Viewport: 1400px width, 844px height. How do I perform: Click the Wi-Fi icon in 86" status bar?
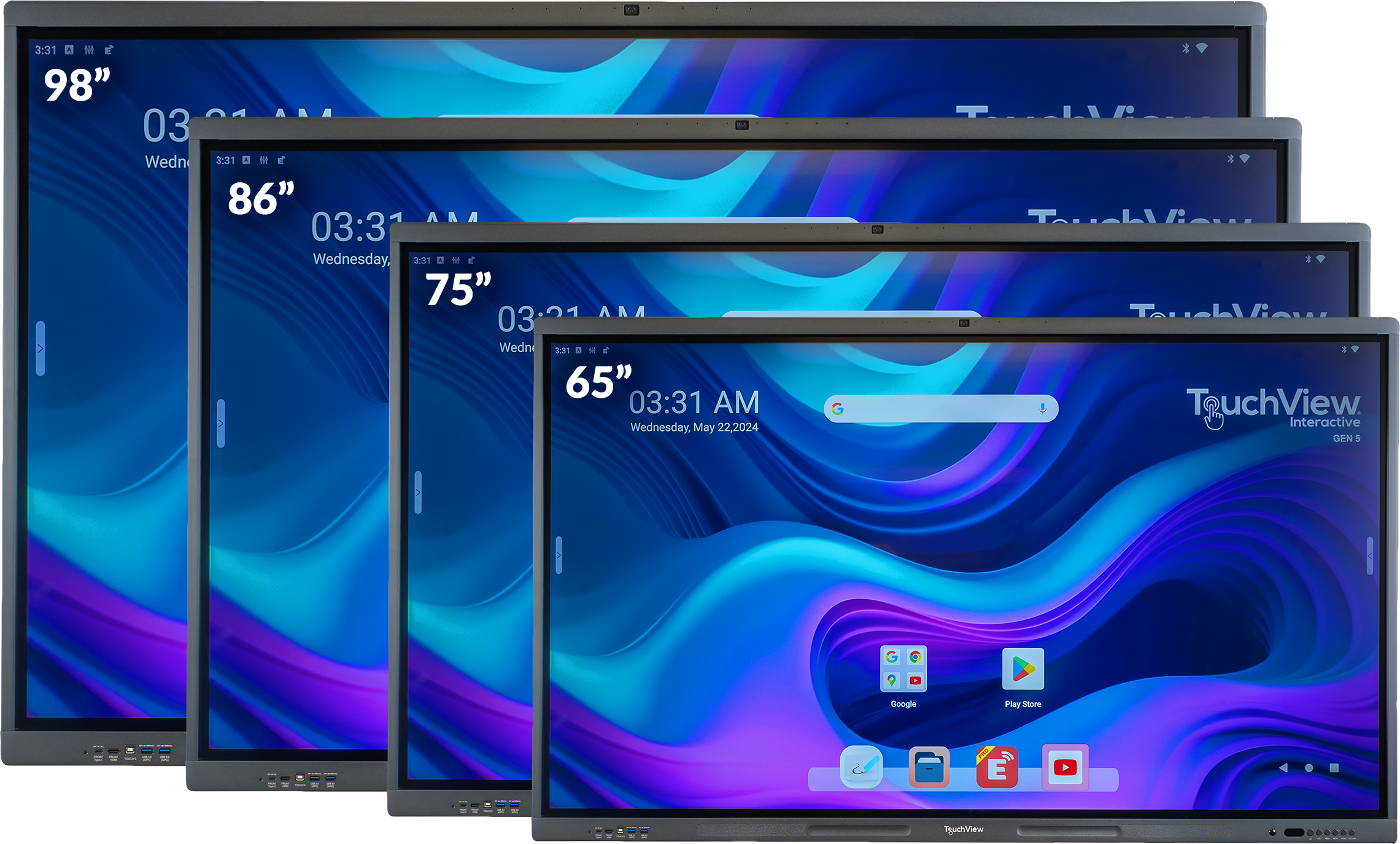click(x=1245, y=158)
